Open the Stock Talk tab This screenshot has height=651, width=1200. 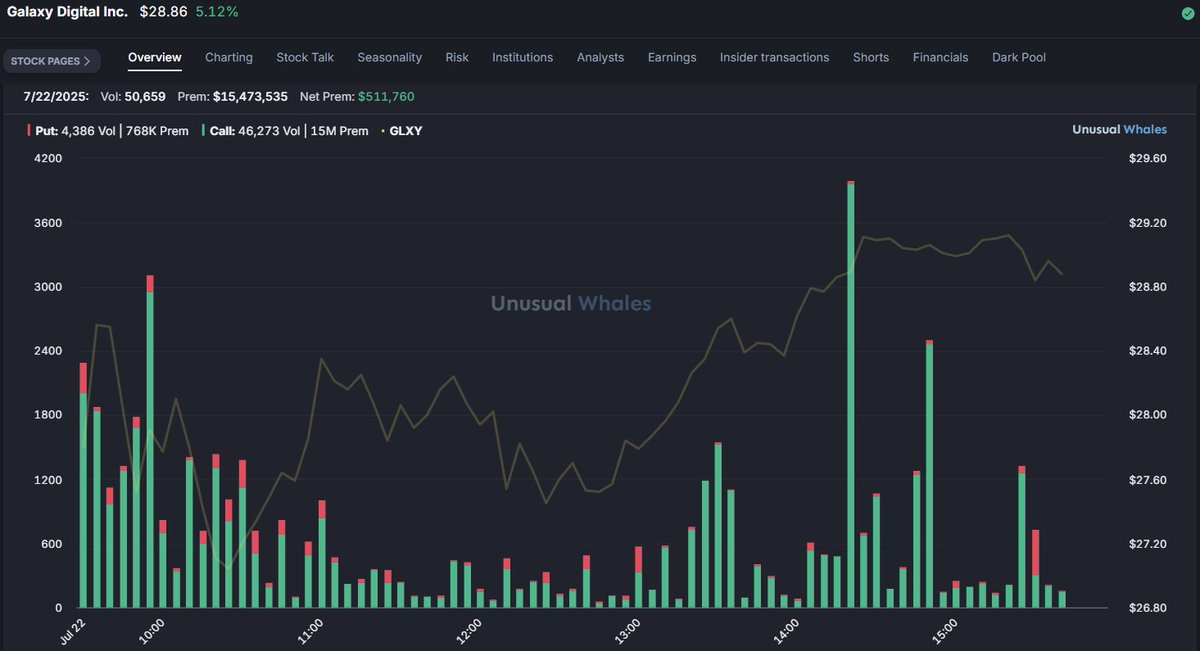point(305,57)
